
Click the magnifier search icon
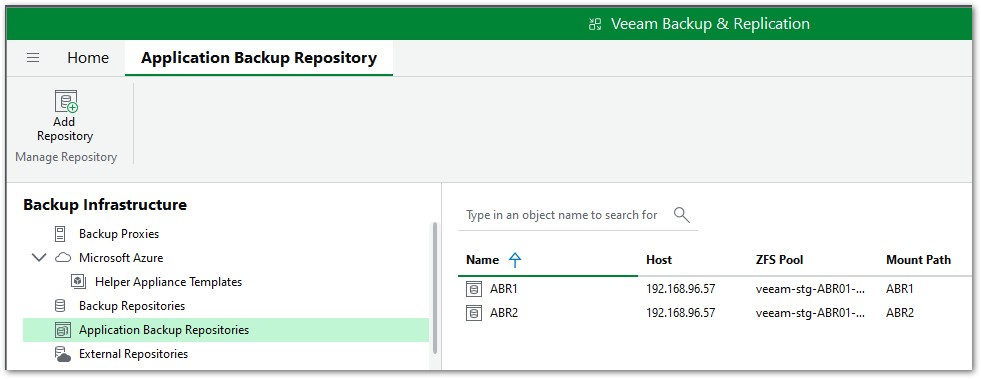click(x=681, y=215)
